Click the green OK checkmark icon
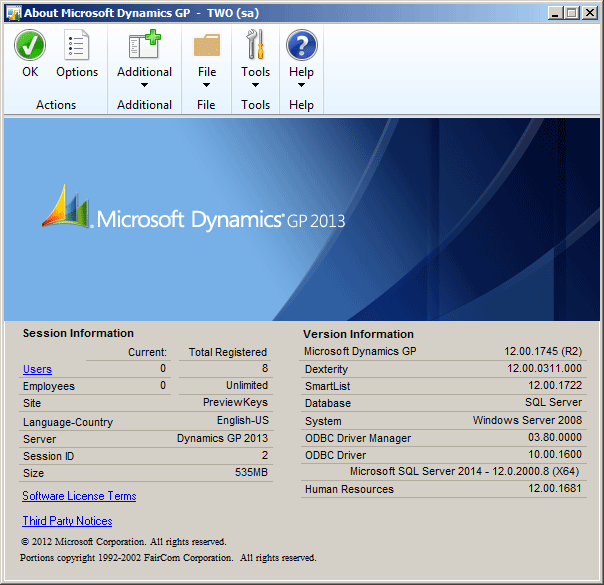The width and height of the screenshot is (604, 585). tap(30, 45)
